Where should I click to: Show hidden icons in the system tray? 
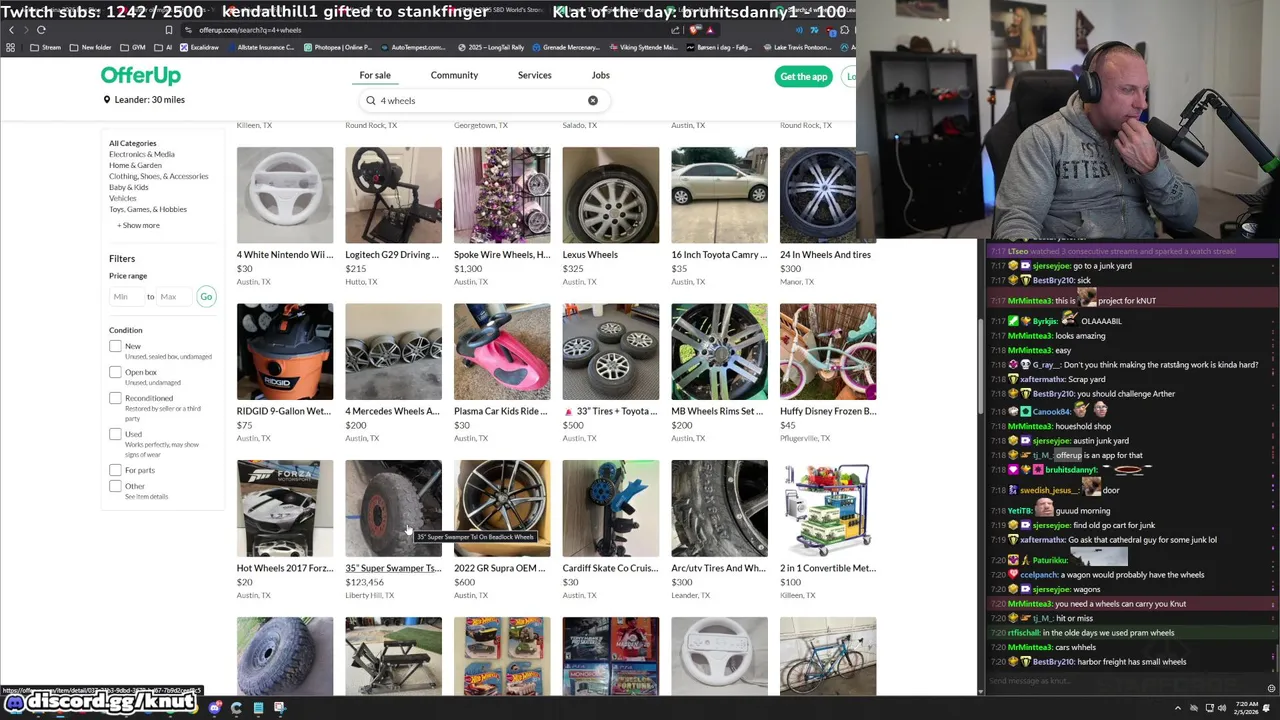click(1178, 708)
